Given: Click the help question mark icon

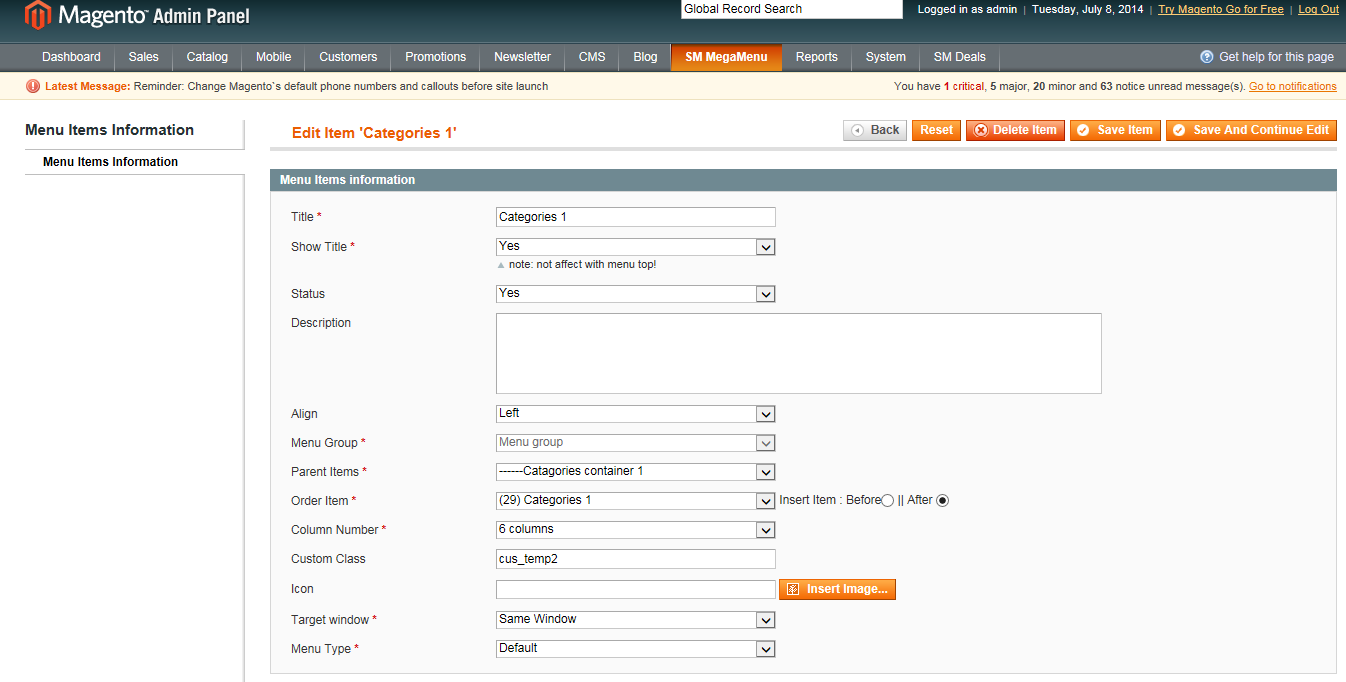Looking at the screenshot, I should 1207,57.
